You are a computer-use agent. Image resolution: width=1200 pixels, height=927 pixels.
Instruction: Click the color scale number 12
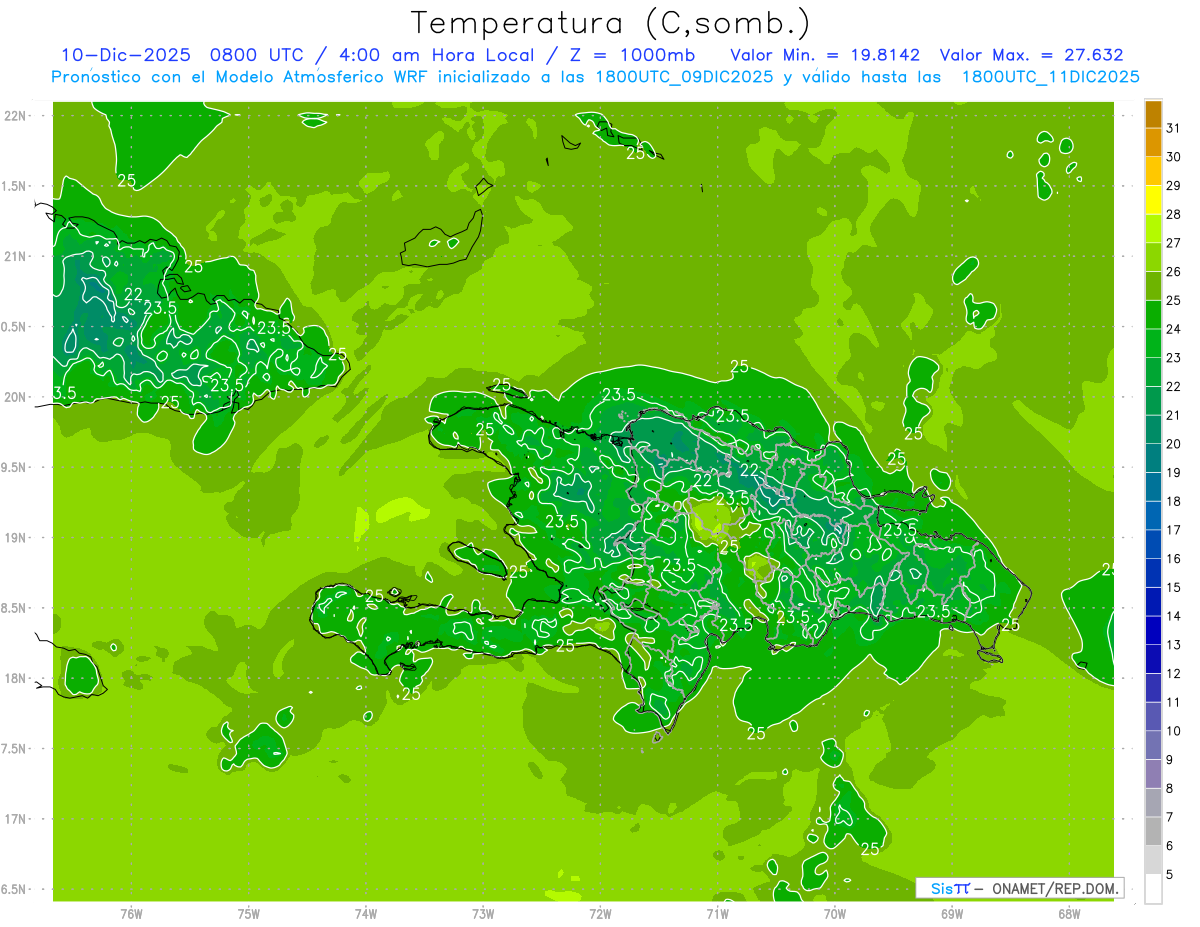(1173, 673)
